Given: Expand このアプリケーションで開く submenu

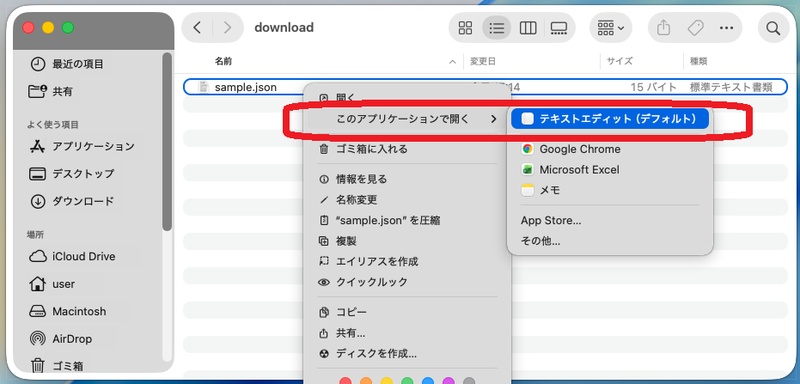Looking at the screenshot, I should coord(407,119).
